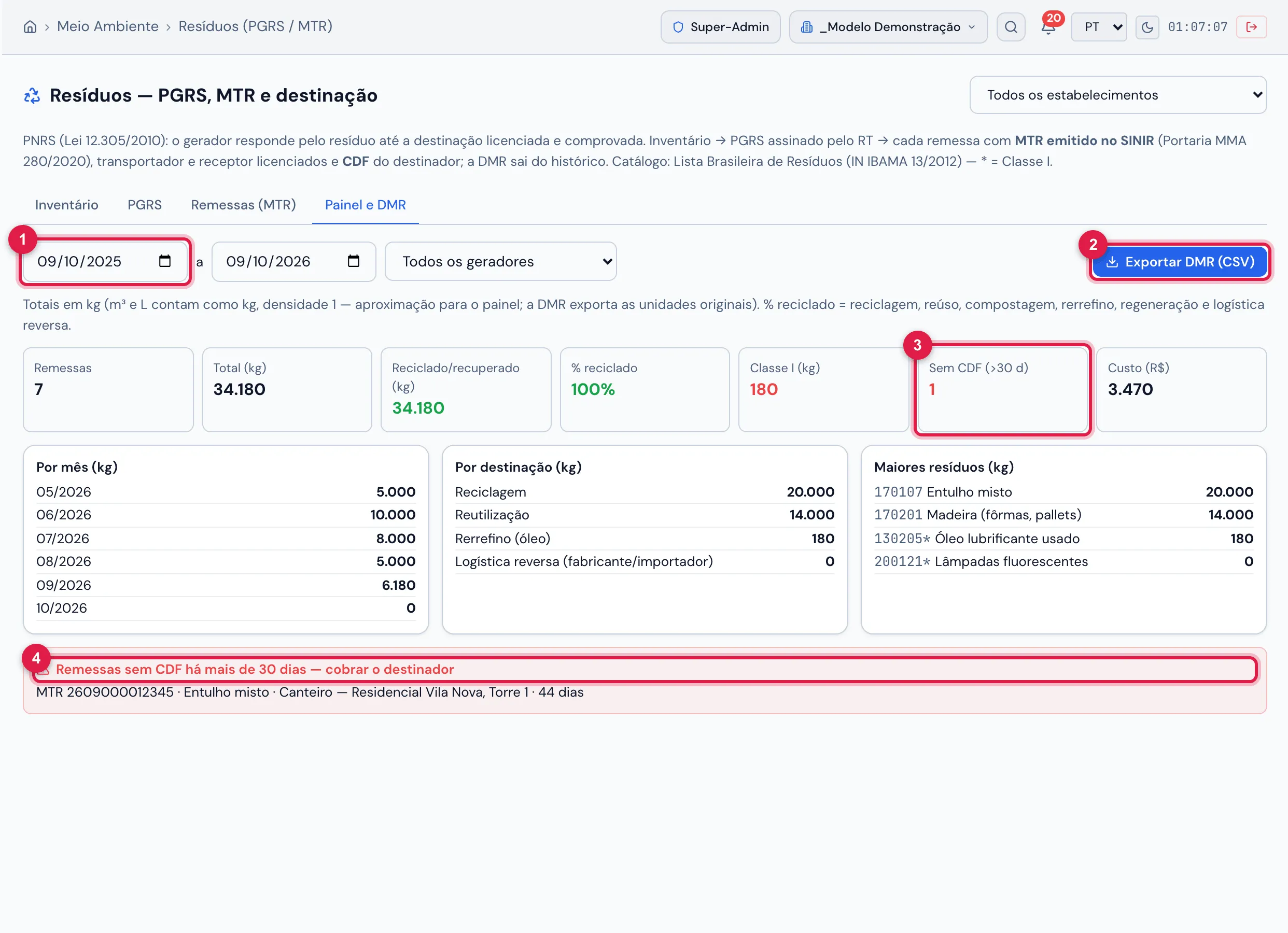Click the recycling icon beside Resíduos title

[x=32, y=95]
